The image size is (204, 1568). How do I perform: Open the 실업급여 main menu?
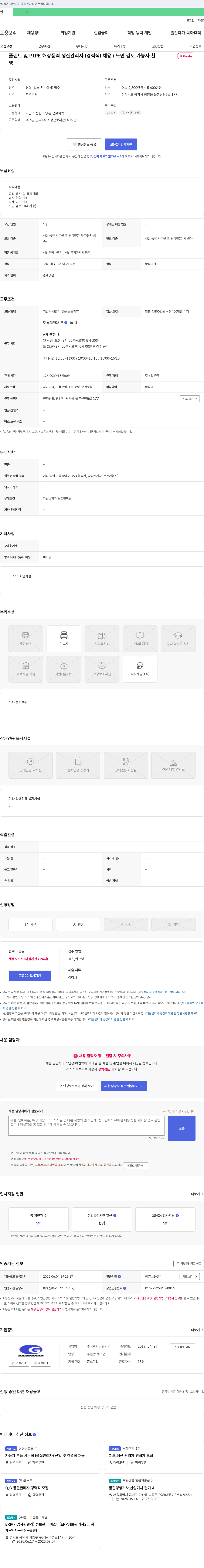click(101, 33)
